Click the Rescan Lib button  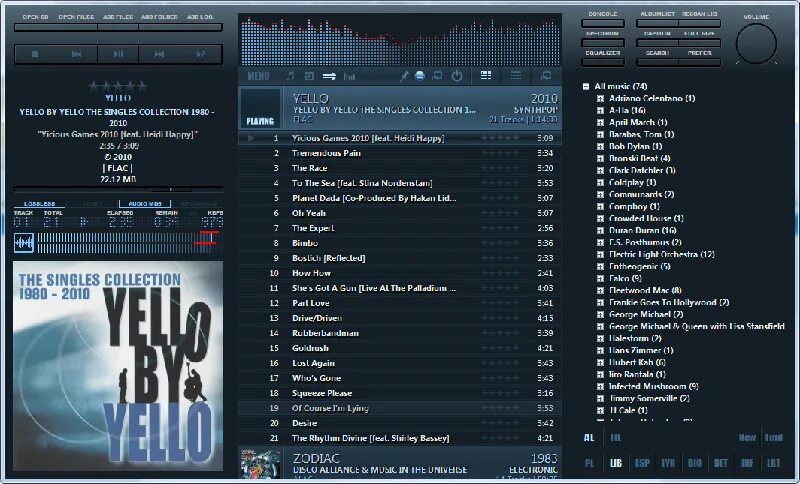click(x=699, y=23)
